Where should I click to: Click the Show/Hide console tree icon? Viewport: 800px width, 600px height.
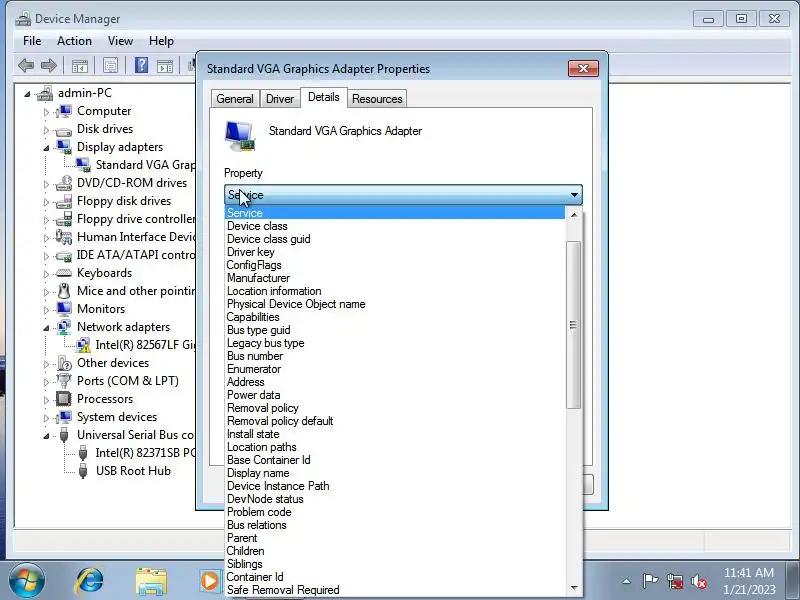(80, 65)
